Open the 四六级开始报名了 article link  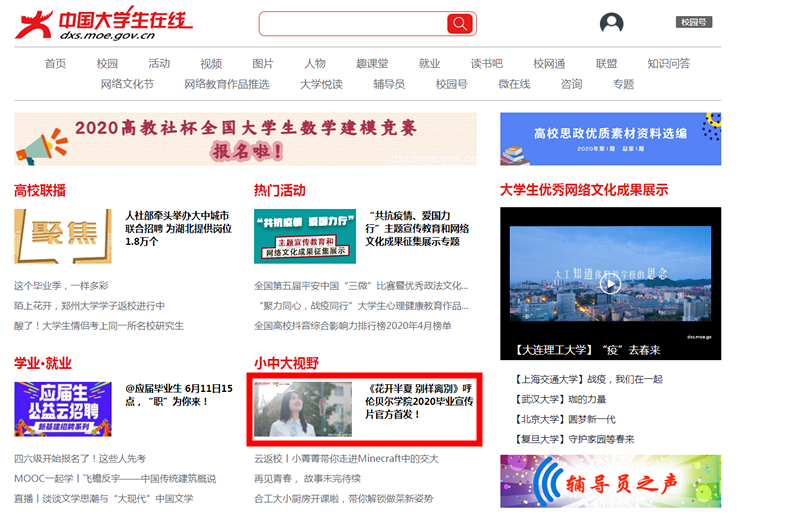click(80, 459)
